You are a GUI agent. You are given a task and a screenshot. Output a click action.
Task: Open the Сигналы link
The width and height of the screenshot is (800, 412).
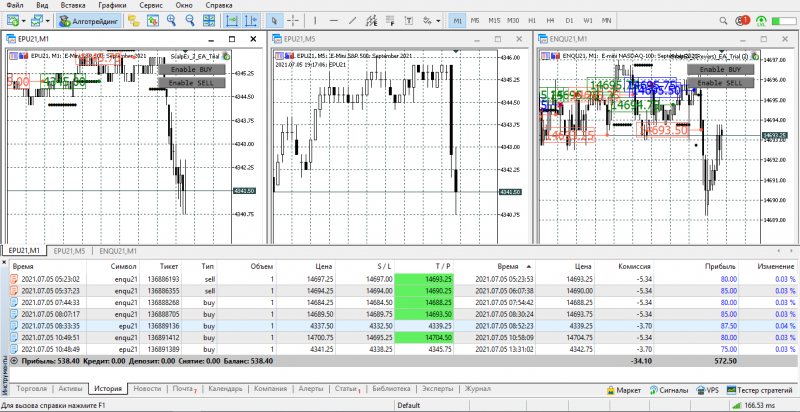pos(670,390)
